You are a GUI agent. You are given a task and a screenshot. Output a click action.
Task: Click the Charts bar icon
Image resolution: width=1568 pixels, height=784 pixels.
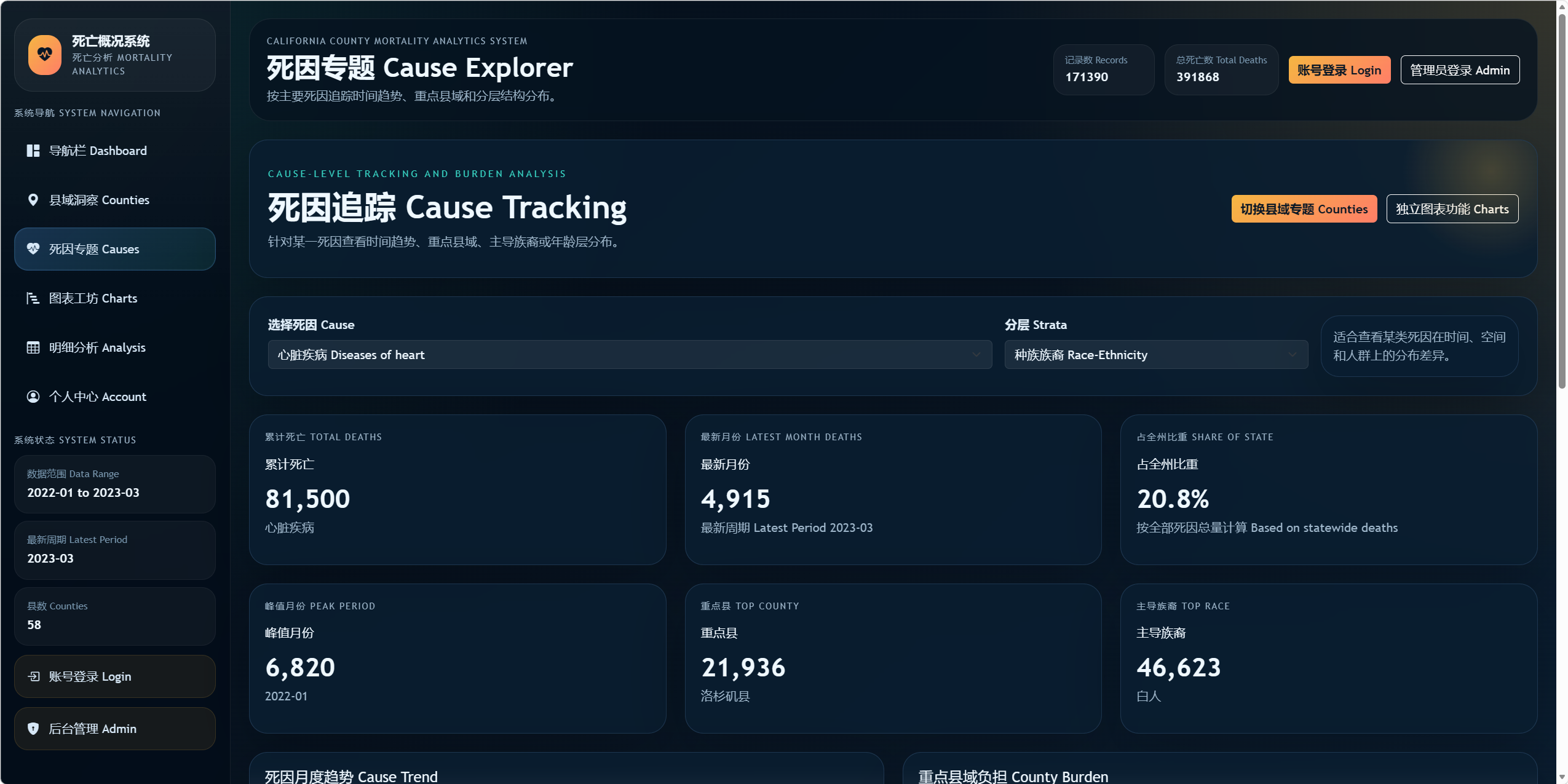(x=33, y=298)
